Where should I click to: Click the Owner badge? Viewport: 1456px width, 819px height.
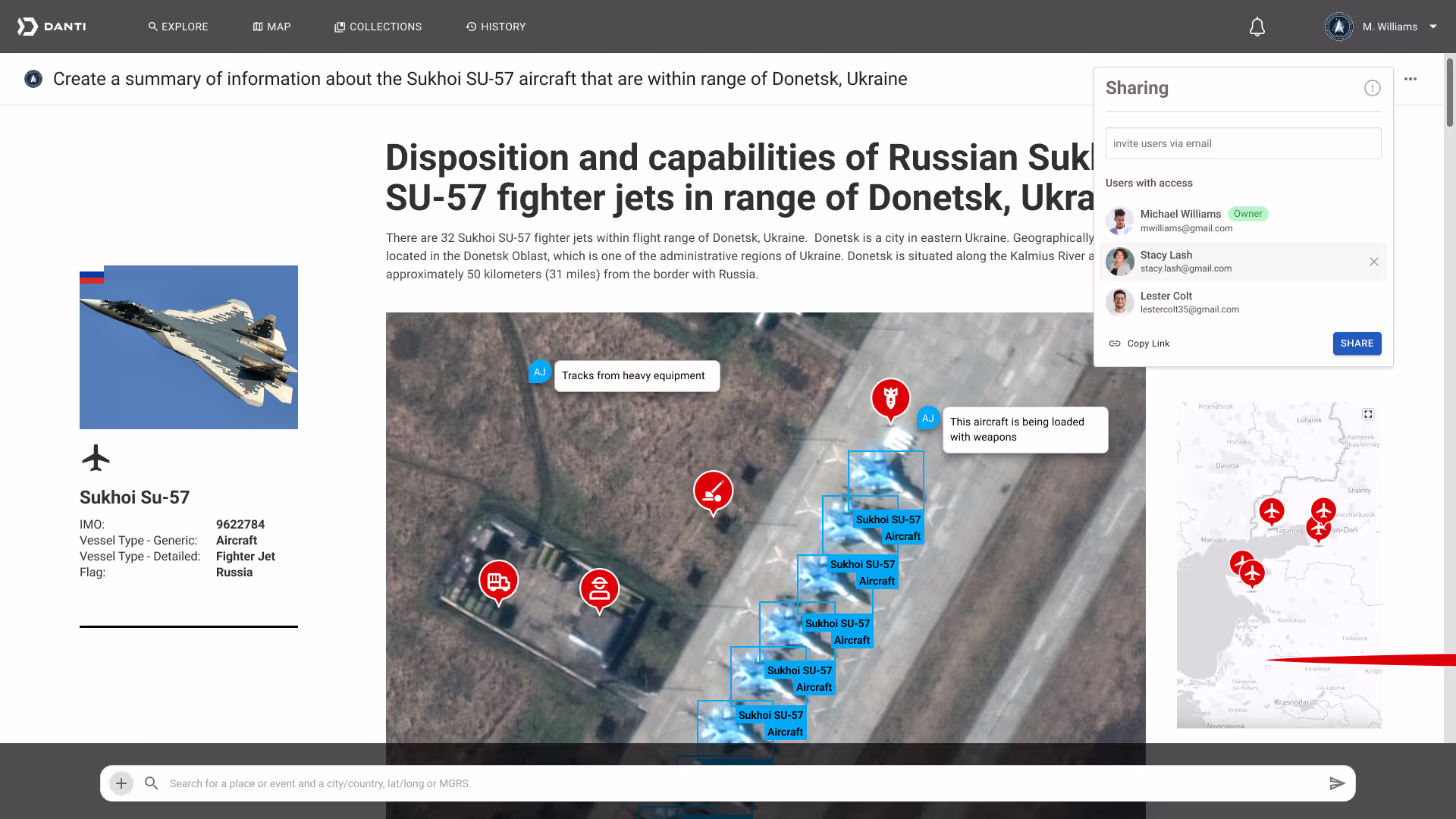click(1248, 214)
